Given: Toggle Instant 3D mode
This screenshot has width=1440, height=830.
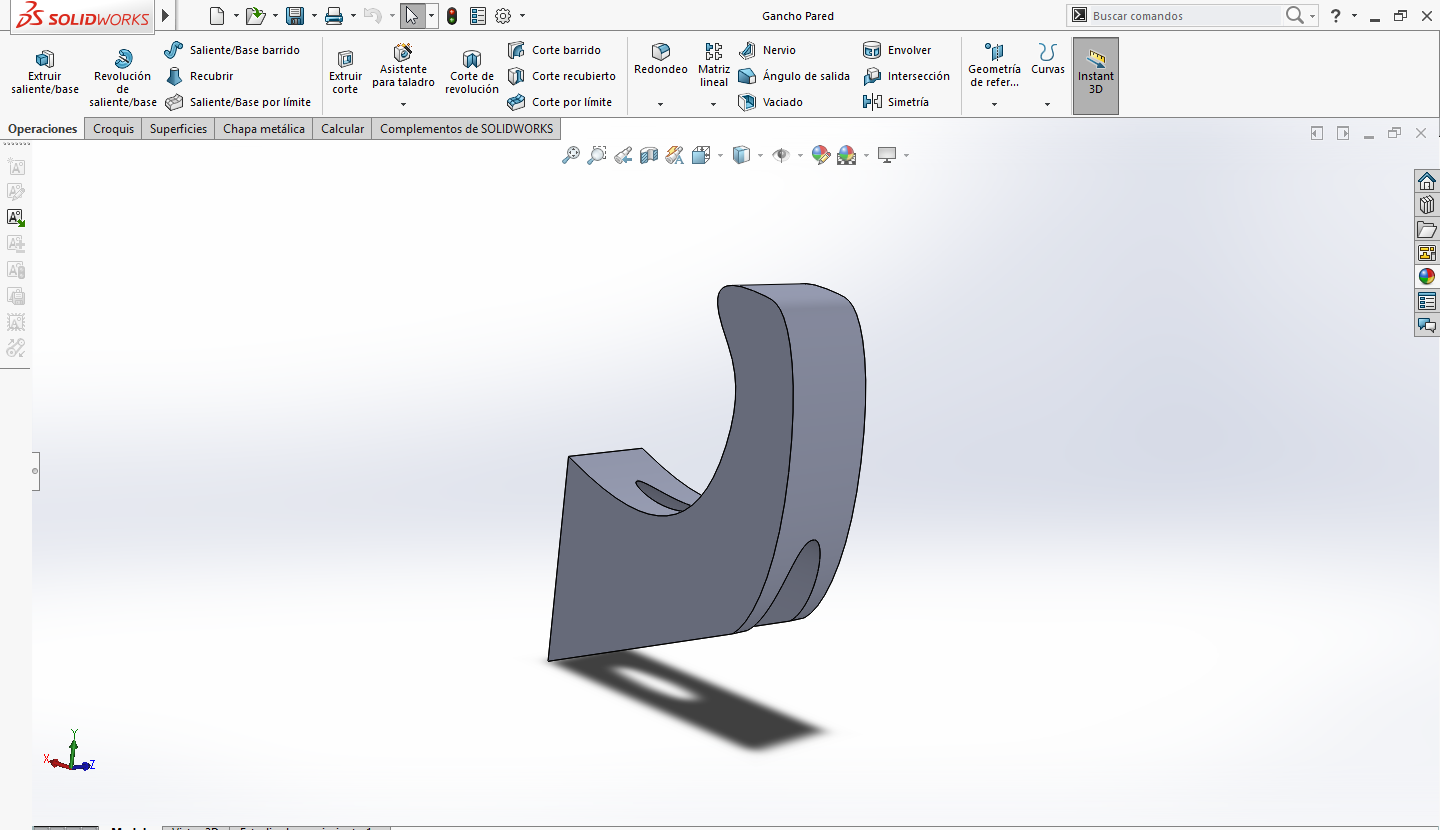Looking at the screenshot, I should point(1096,76).
